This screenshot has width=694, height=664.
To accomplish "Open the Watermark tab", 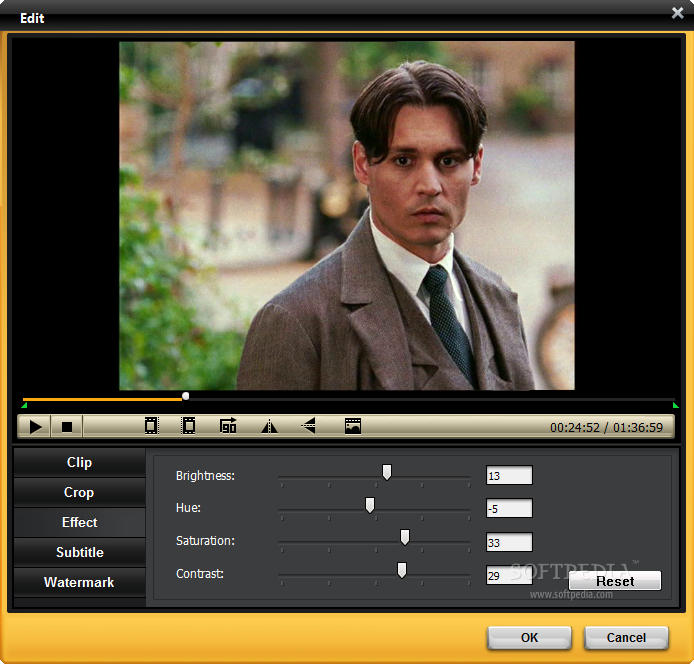I will pyautogui.click(x=79, y=583).
